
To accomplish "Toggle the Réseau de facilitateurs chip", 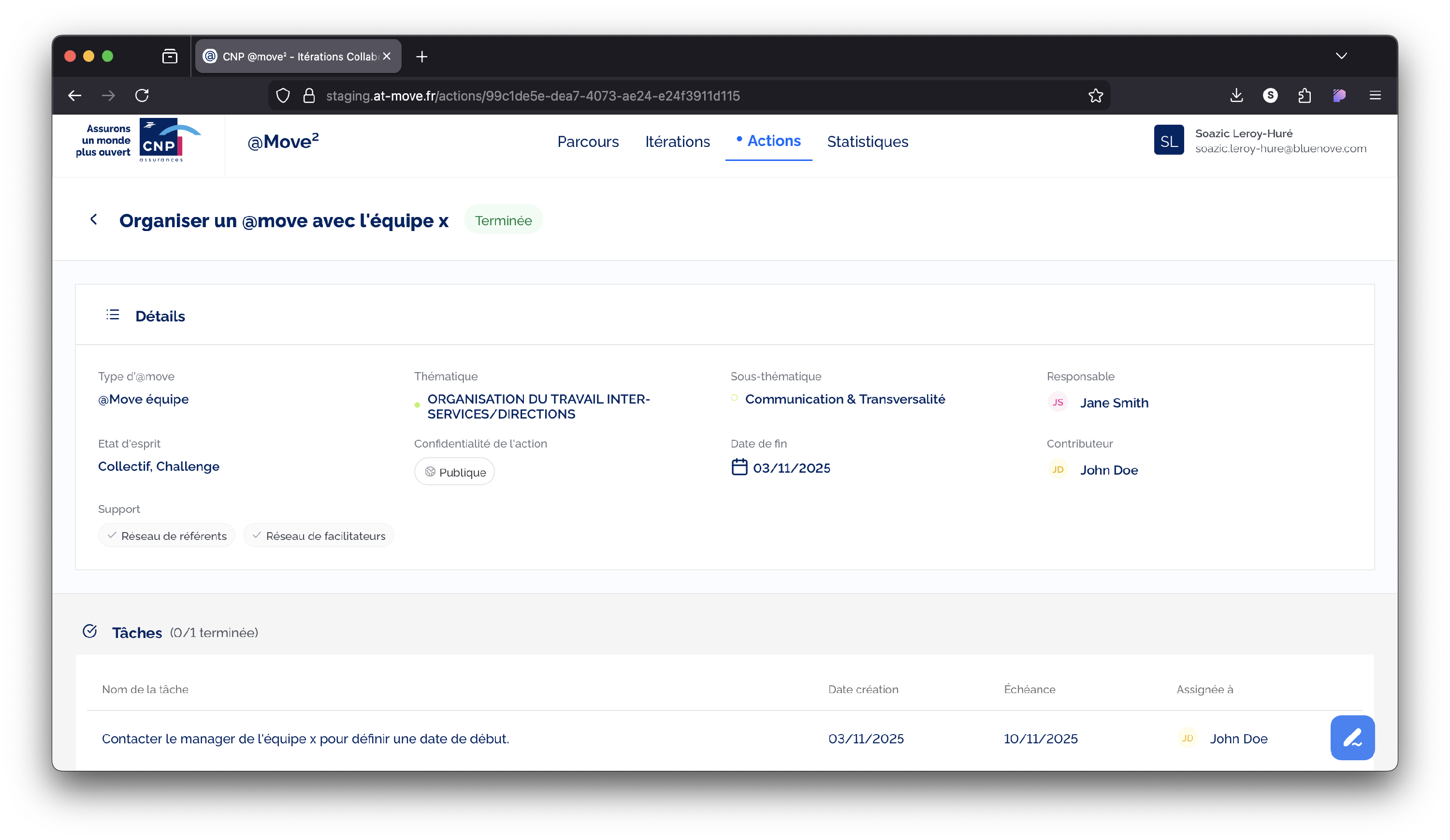I will [x=318, y=536].
